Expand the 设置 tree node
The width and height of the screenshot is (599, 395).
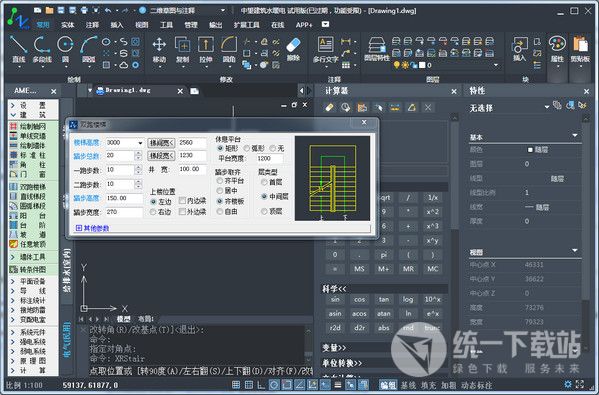pyautogui.click(x=13, y=105)
